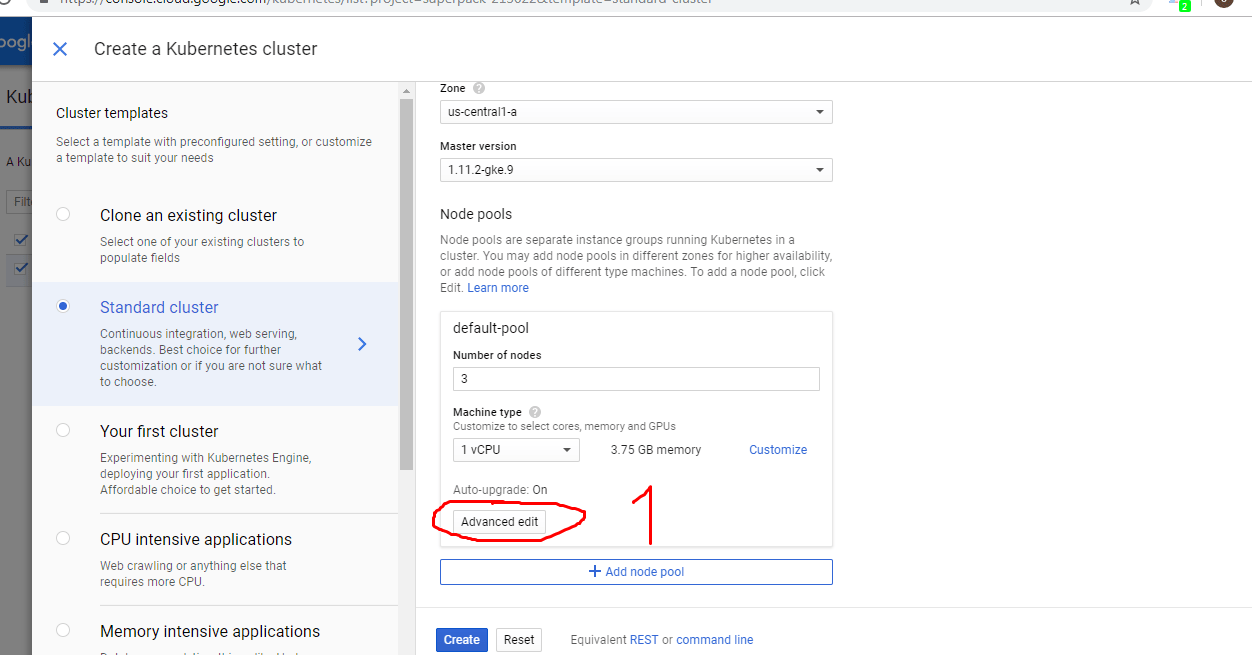
Task: Click the Number of nodes input field
Action: point(636,378)
